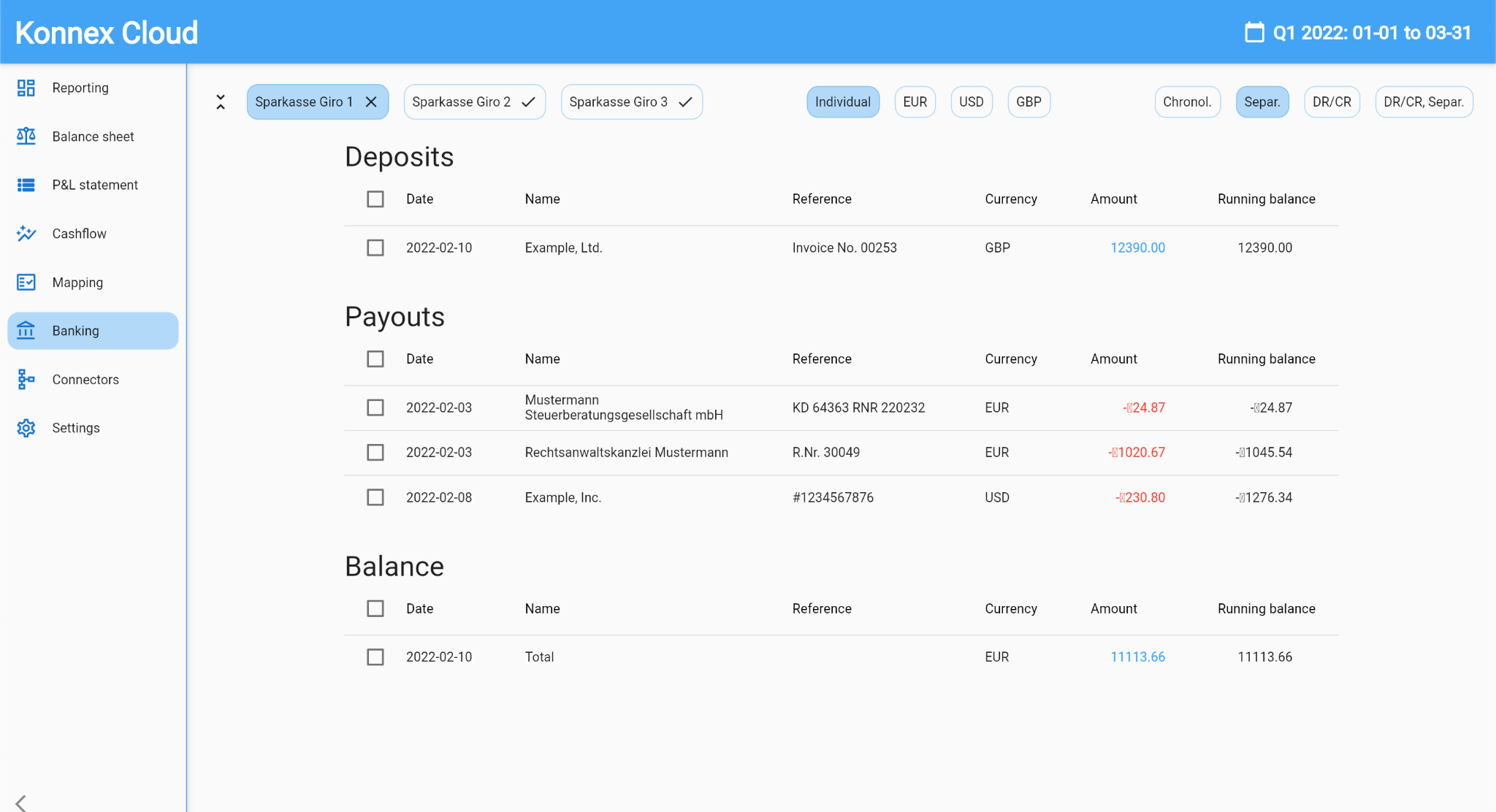Viewport: 1496px width, 812px height.
Task: Click the 12390.00 deposit amount link
Action: [x=1137, y=248]
